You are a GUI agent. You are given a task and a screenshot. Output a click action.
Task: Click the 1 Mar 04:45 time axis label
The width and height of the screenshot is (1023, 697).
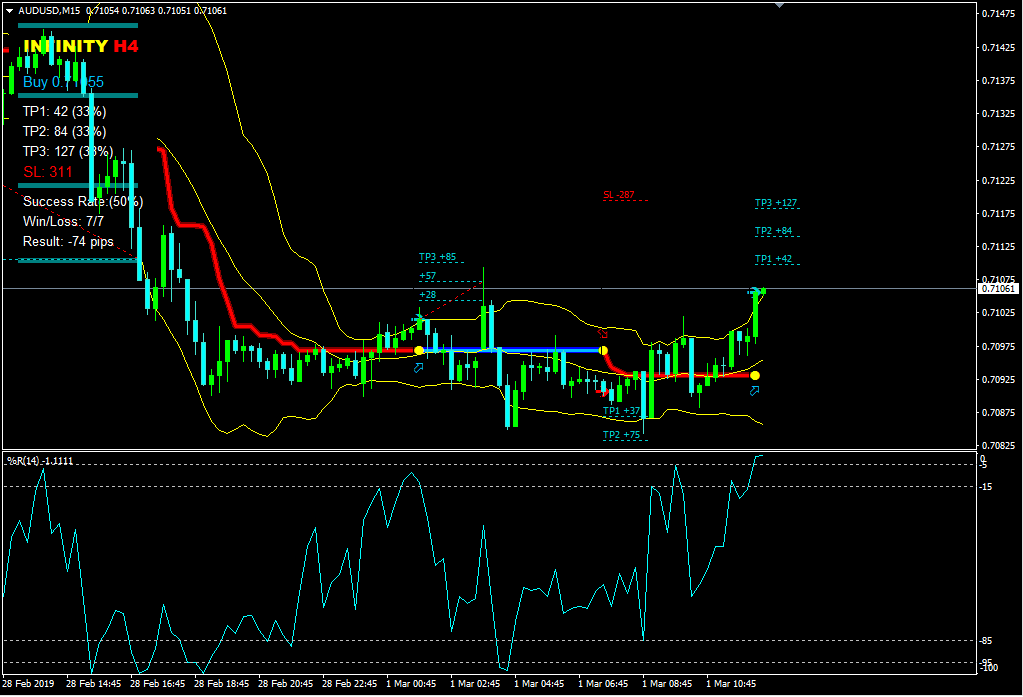(539, 684)
